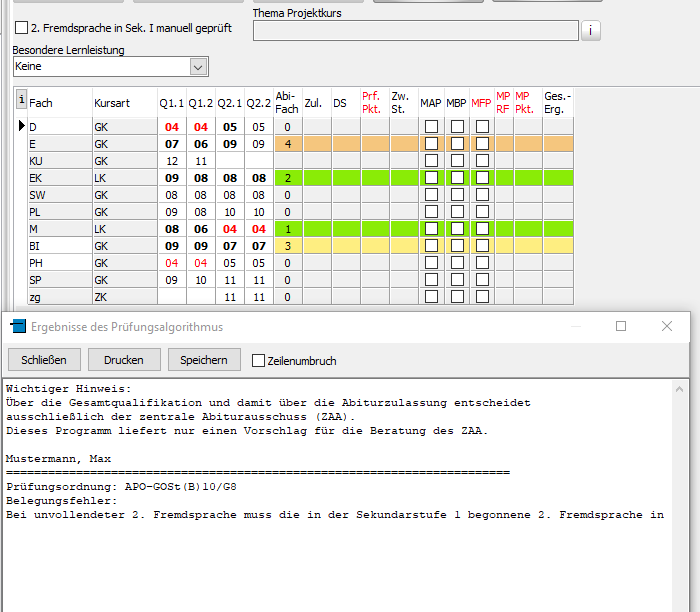700x612 pixels.
Task: Click the Kursart column header
Action: (x=125, y=103)
